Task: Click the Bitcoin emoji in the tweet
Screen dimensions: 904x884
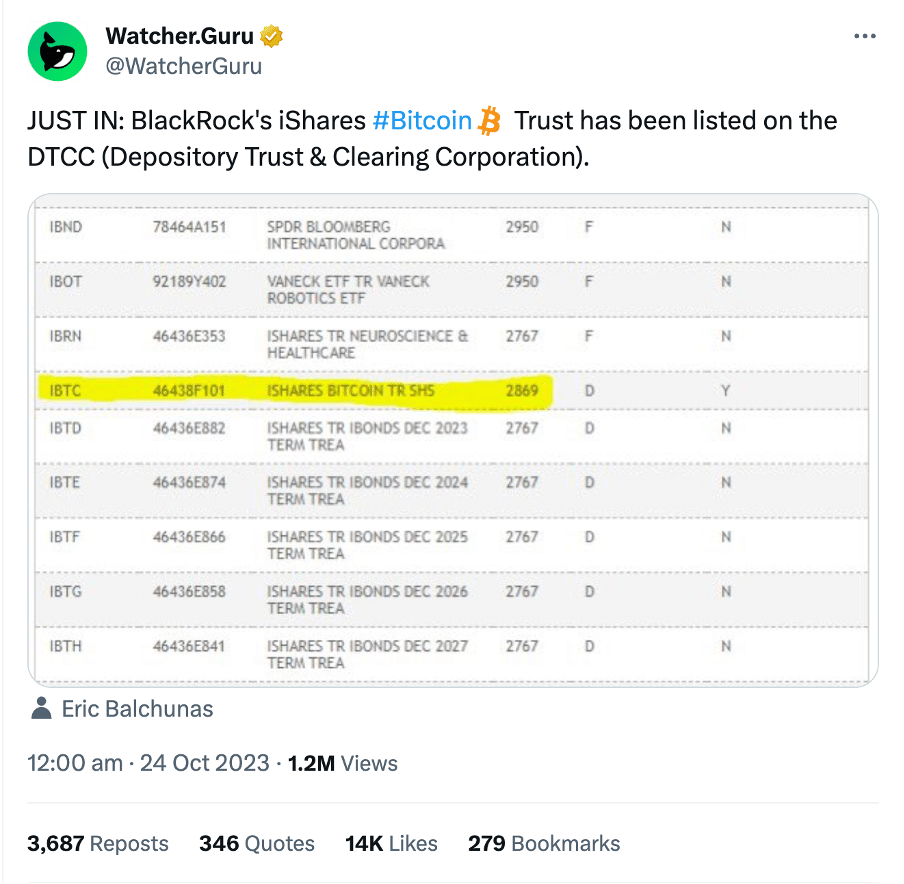Action: pos(489,119)
